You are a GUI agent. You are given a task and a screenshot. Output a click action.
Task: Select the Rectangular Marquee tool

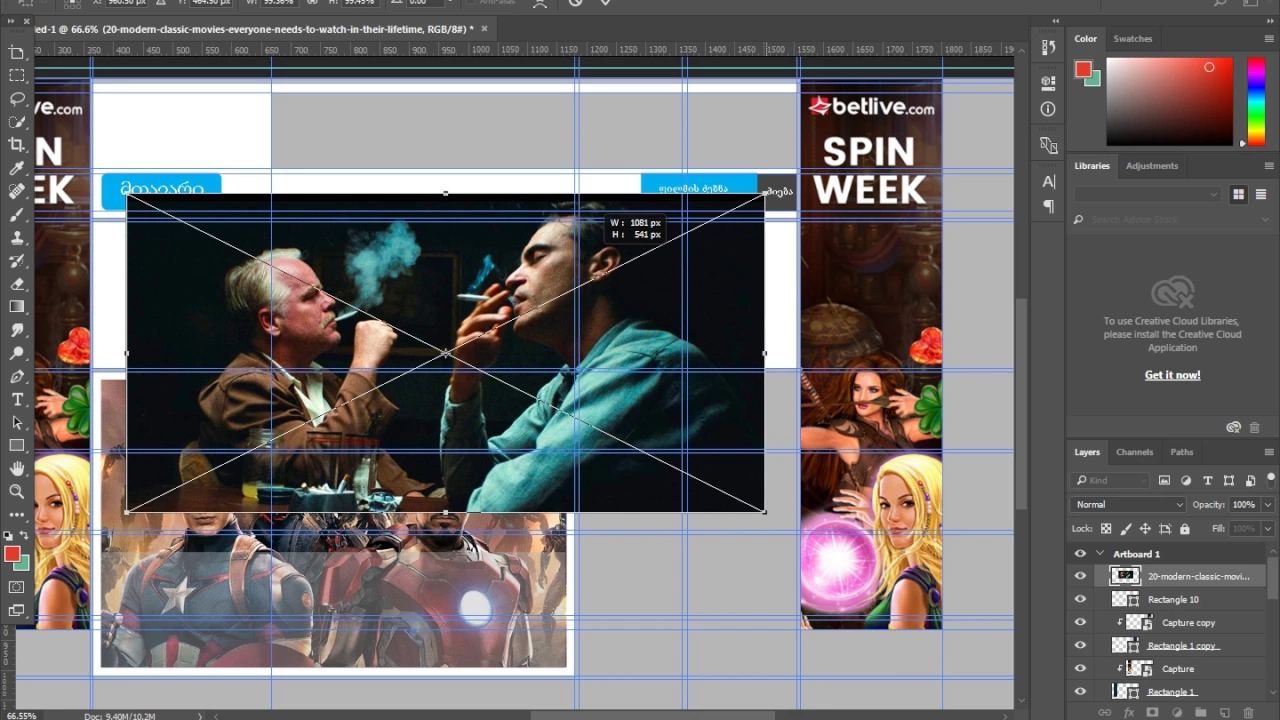17,75
